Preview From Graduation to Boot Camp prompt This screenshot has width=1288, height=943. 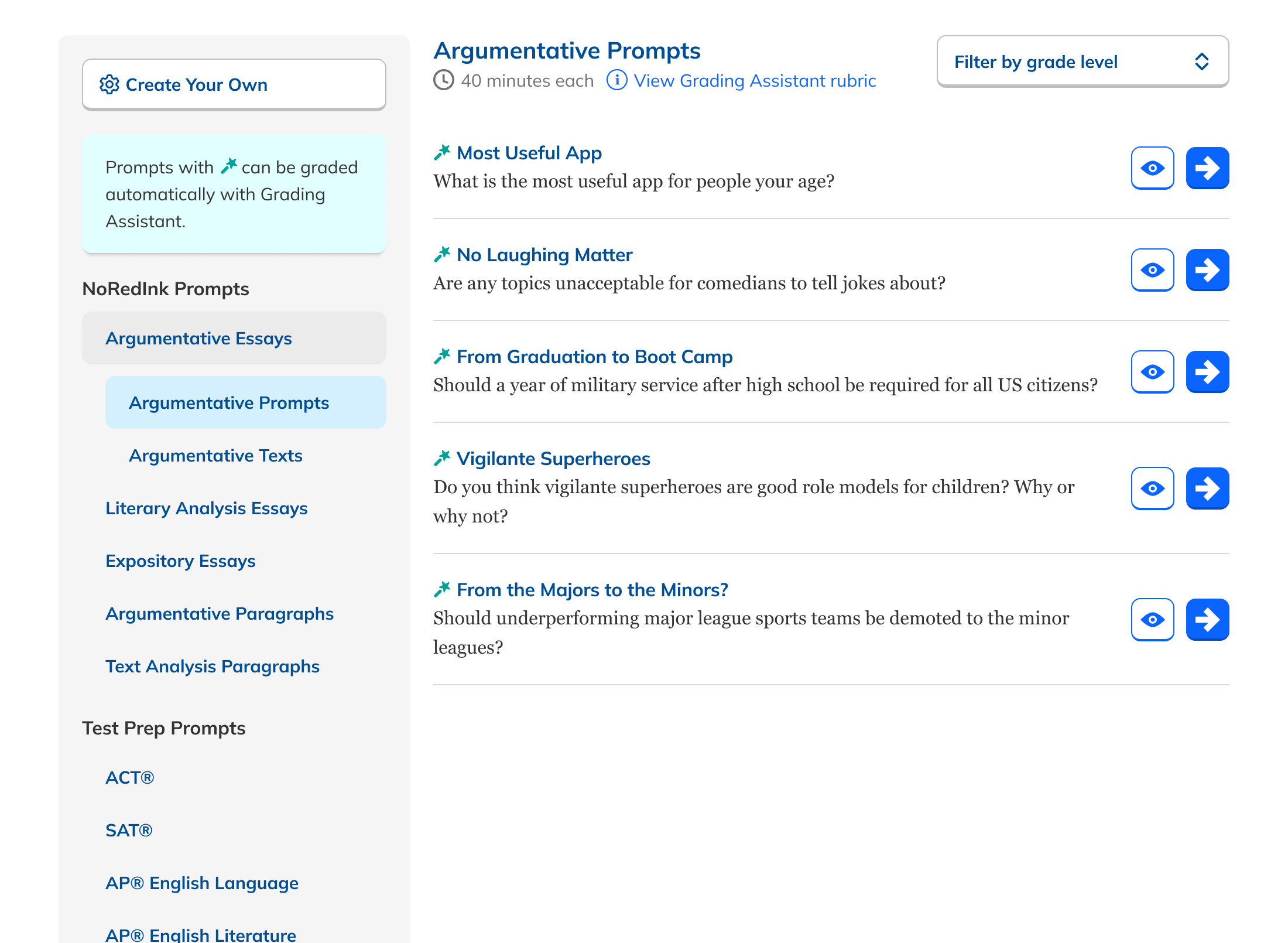tap(1152, 372)
